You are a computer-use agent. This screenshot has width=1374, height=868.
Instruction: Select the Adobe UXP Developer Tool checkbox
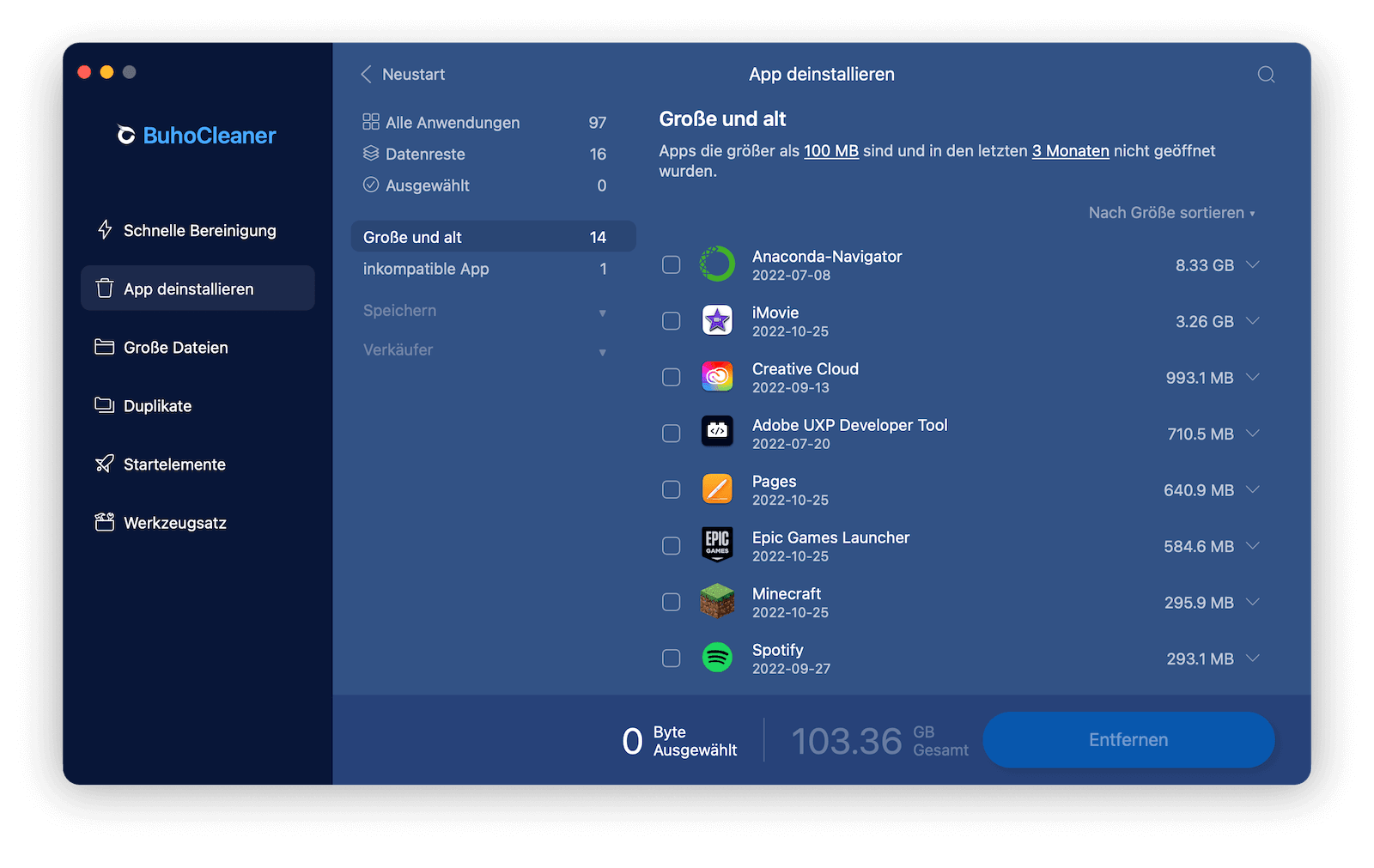pos(672,434)
